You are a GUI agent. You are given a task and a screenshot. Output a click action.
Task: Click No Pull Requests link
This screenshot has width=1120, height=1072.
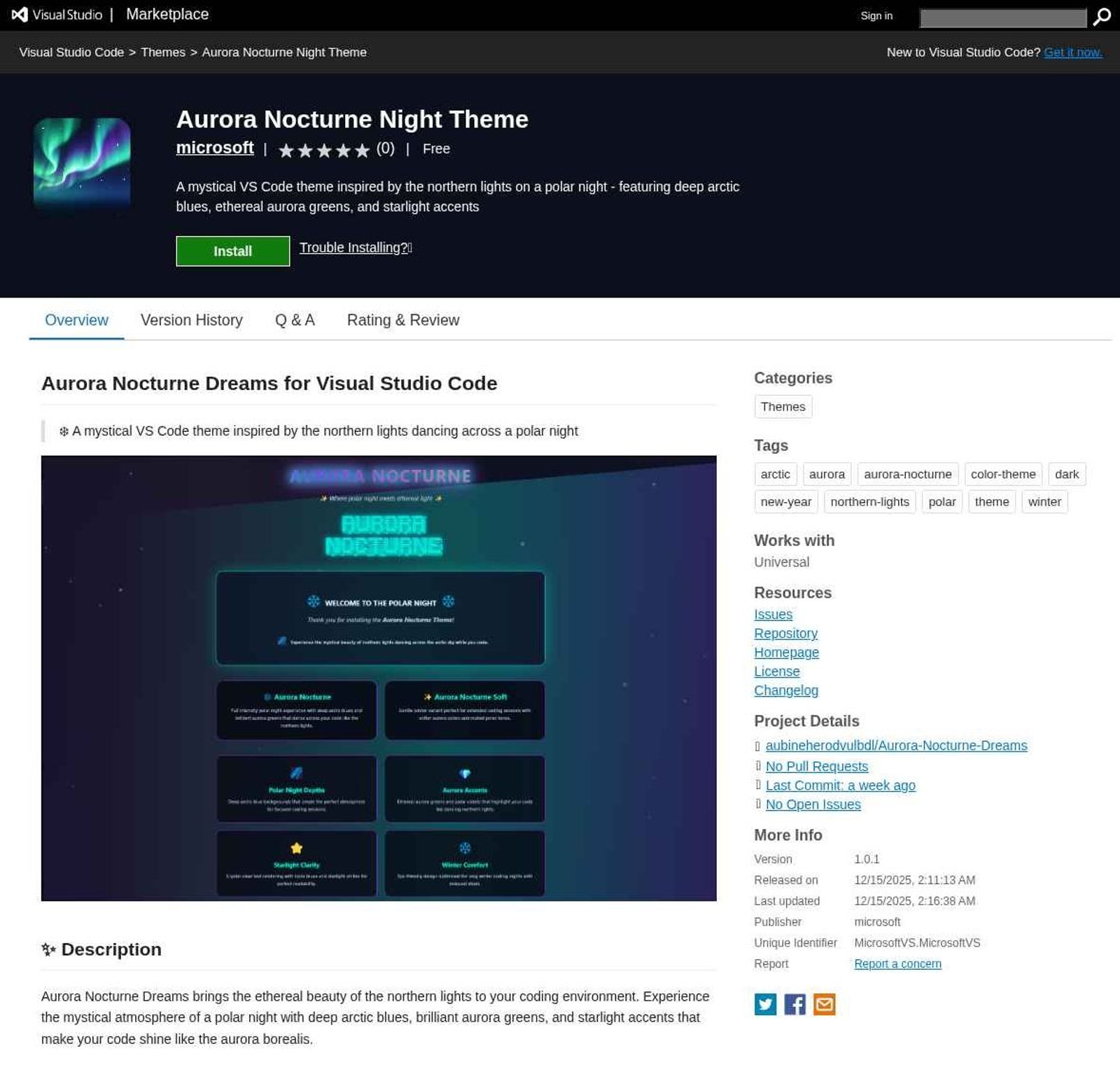point(816,767)
